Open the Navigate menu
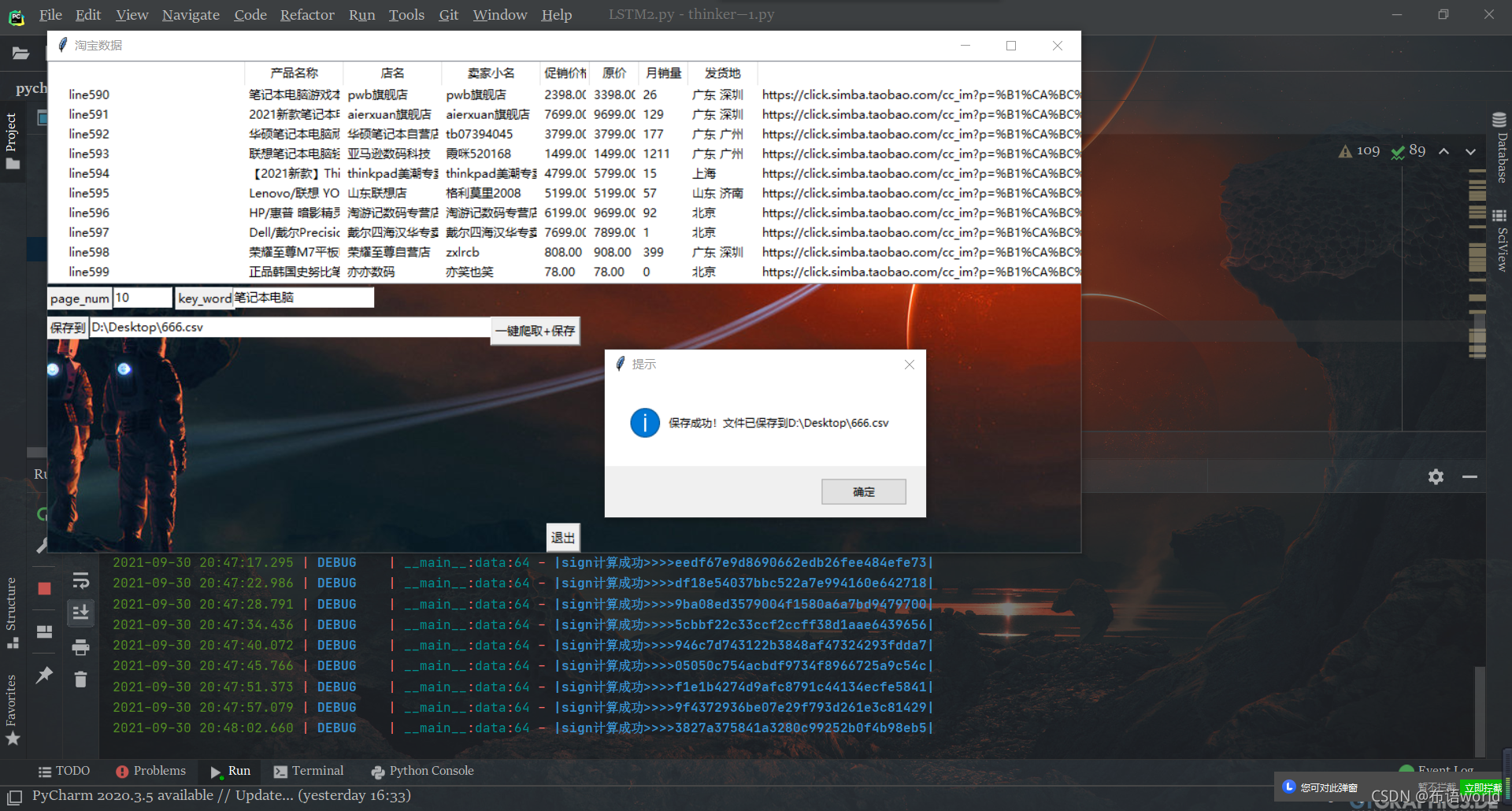The height and width of the screenshot is (811, 1512). pos(191,15)
